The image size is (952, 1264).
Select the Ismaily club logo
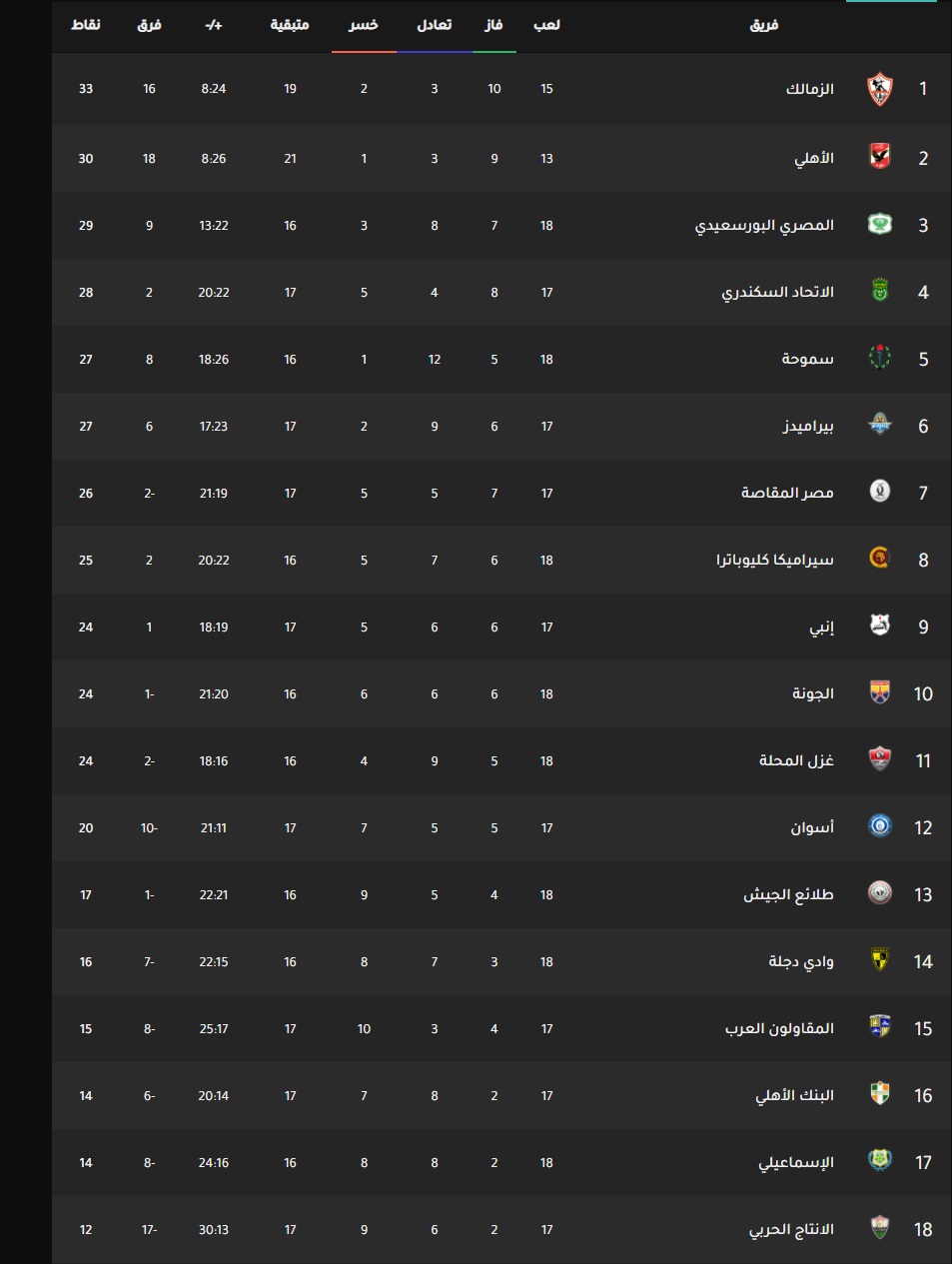(879, 1161)
